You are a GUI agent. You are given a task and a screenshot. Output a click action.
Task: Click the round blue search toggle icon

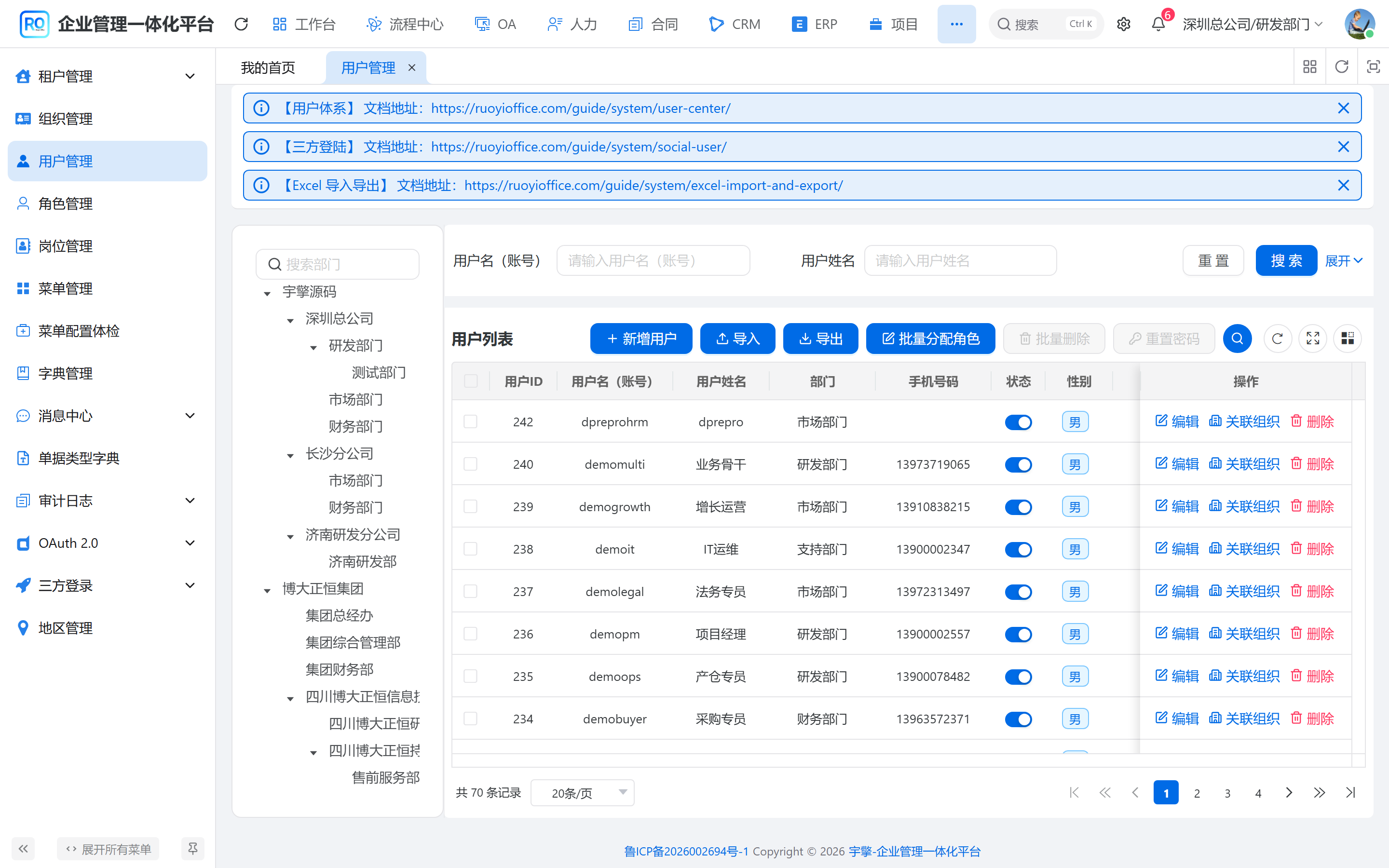point(1237,339)
